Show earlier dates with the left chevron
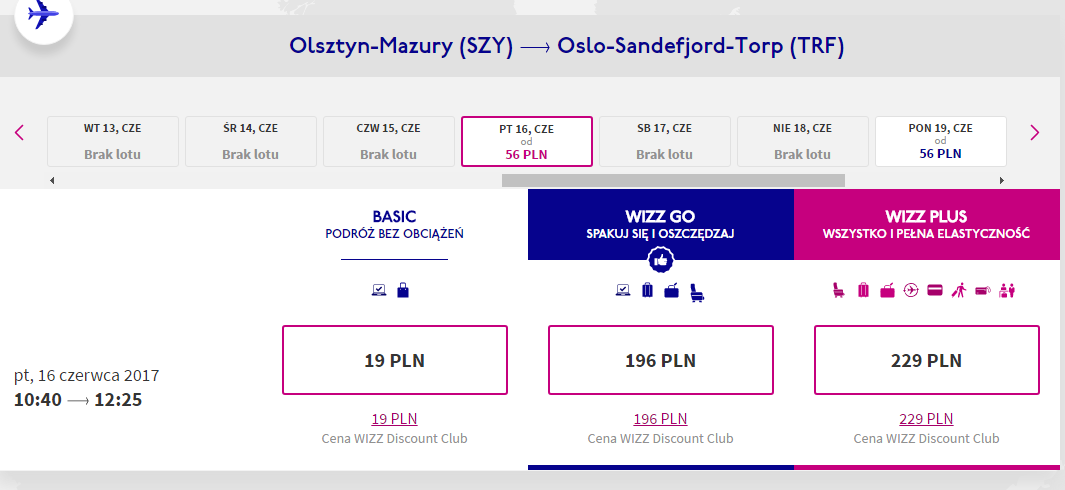This screenshot has width=1065, height=490. [19, 132]
